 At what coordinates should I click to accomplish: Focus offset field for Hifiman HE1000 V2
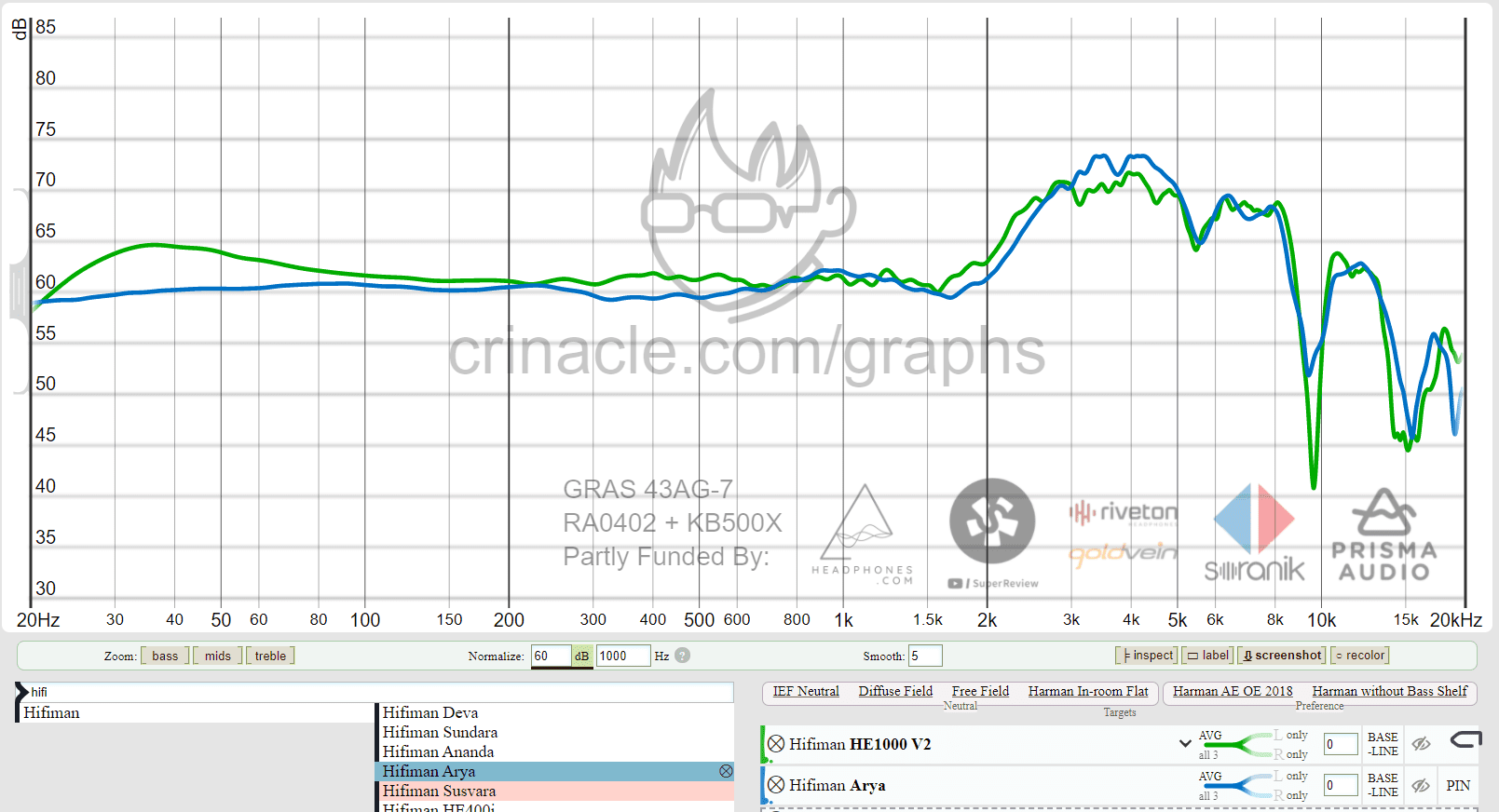click(1341, 744)
